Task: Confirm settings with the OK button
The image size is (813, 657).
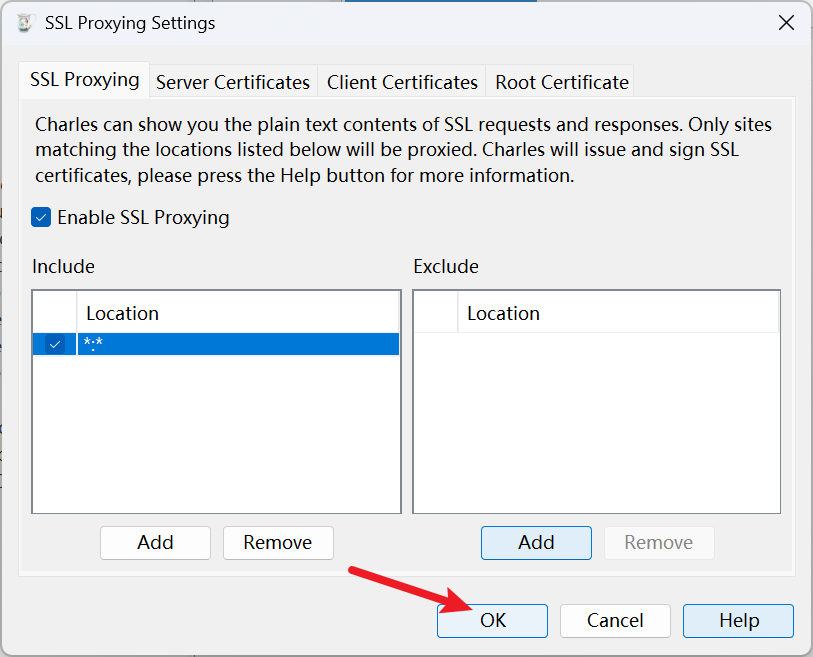Action: pos(492,620)
